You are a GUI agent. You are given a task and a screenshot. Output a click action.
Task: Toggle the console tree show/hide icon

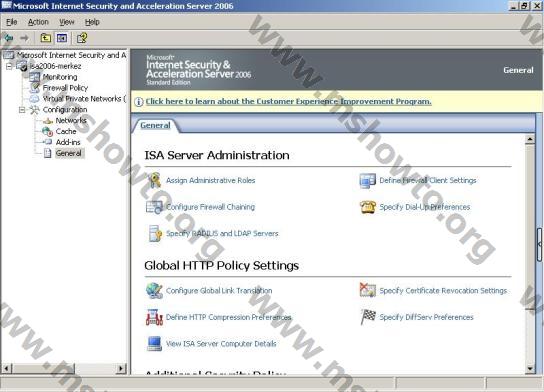click(x=62, y=37)
